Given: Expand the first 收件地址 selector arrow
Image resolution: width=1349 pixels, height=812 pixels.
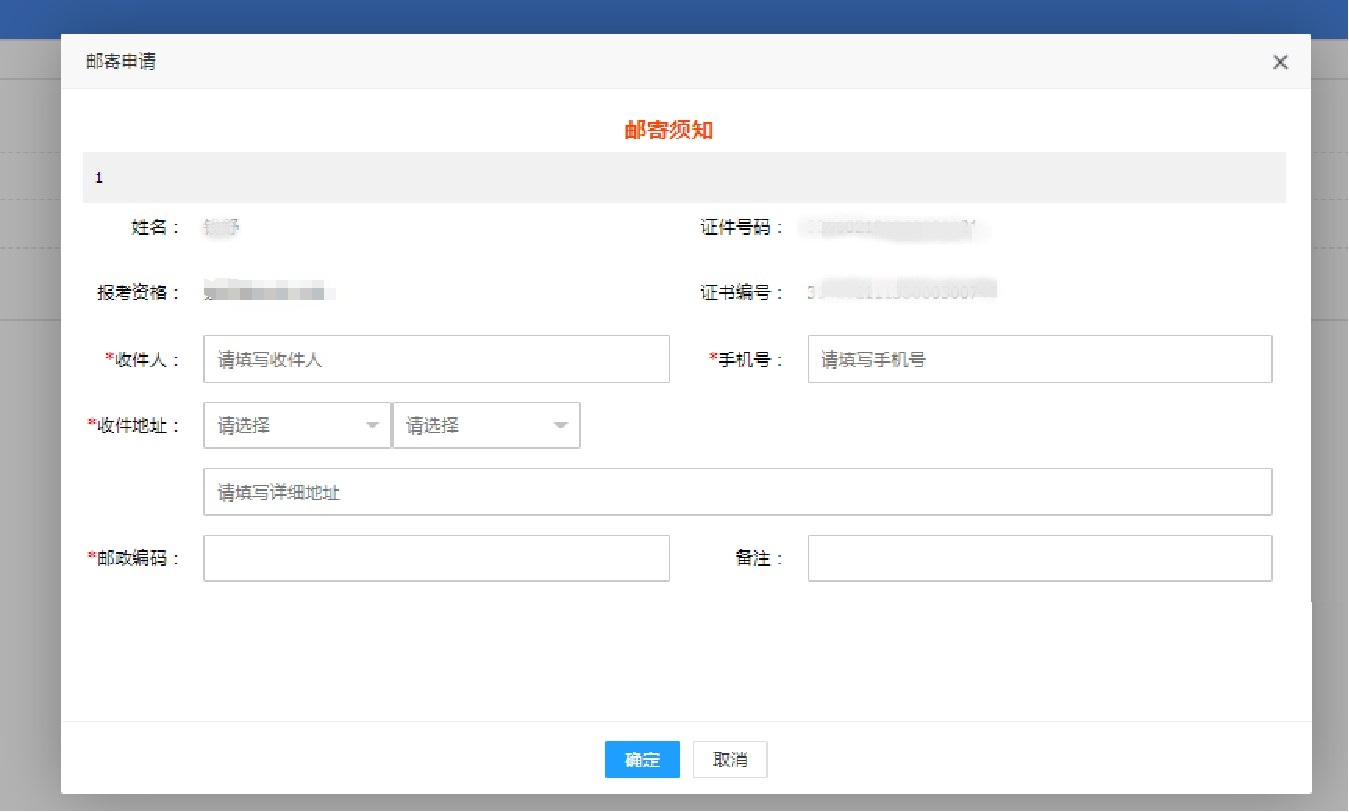Looking at the screenshot, I should [x=373, y=424].
